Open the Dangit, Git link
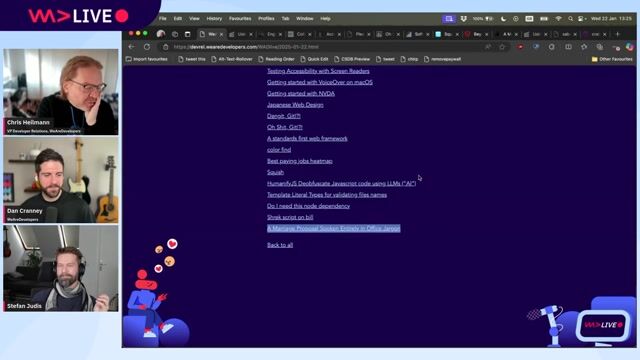 pyautogui.click(x=284, y=116)
